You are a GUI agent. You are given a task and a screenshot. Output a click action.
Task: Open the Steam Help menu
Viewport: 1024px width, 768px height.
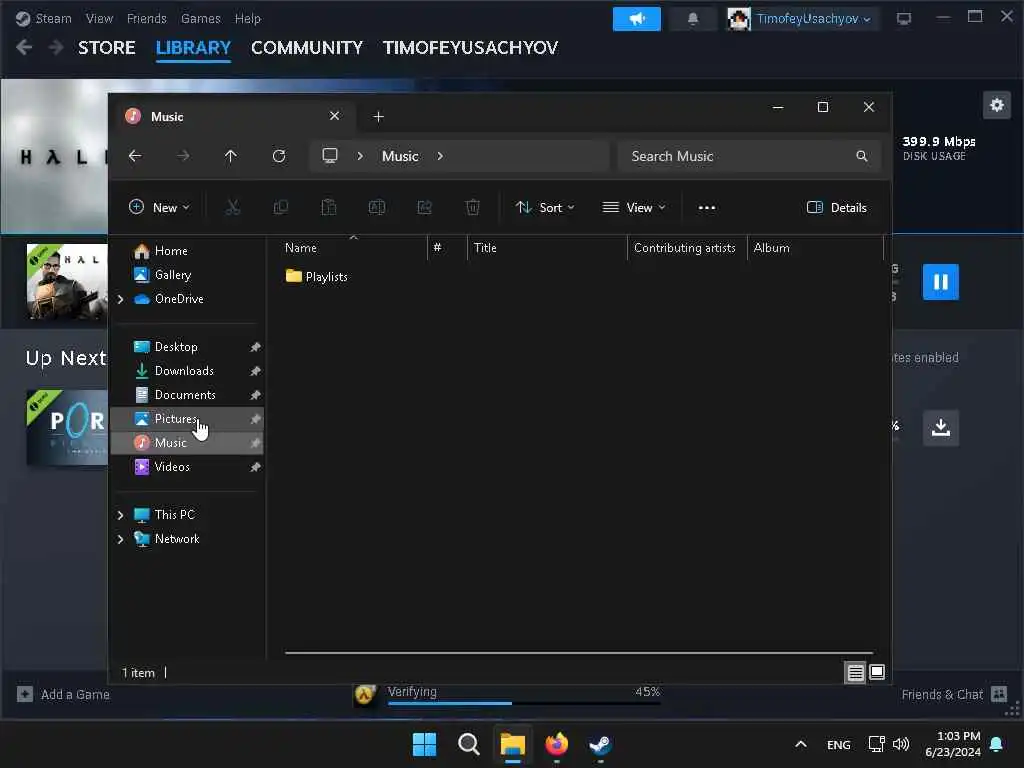point(248,18)
